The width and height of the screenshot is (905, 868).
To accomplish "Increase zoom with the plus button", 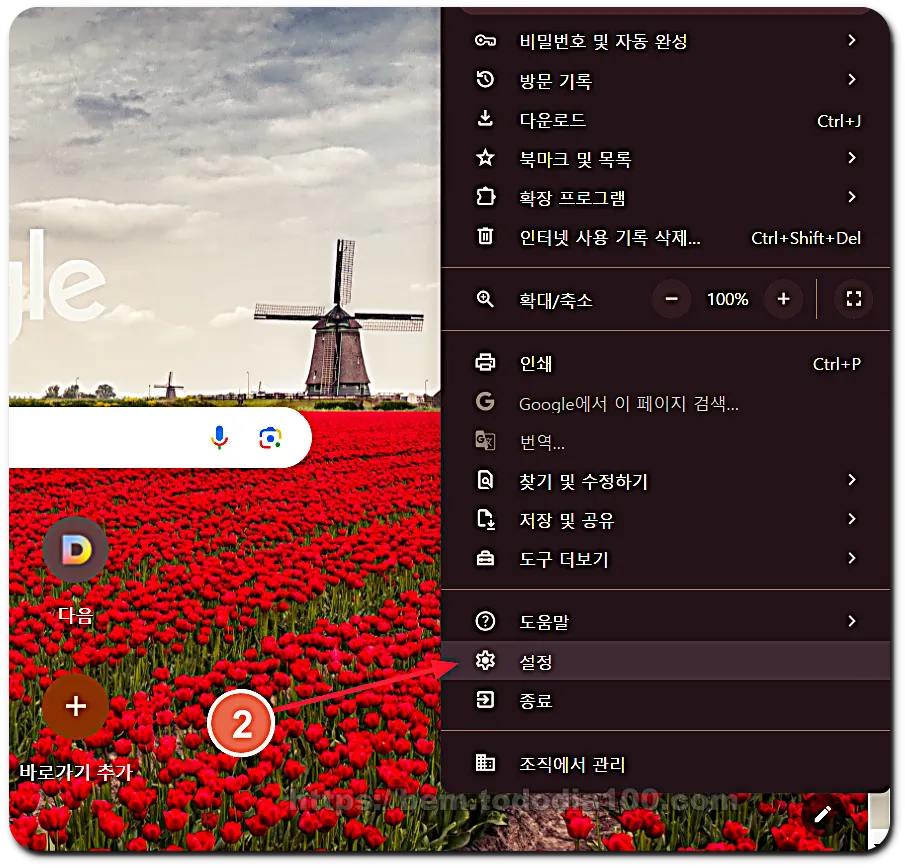I will [783, 299].
